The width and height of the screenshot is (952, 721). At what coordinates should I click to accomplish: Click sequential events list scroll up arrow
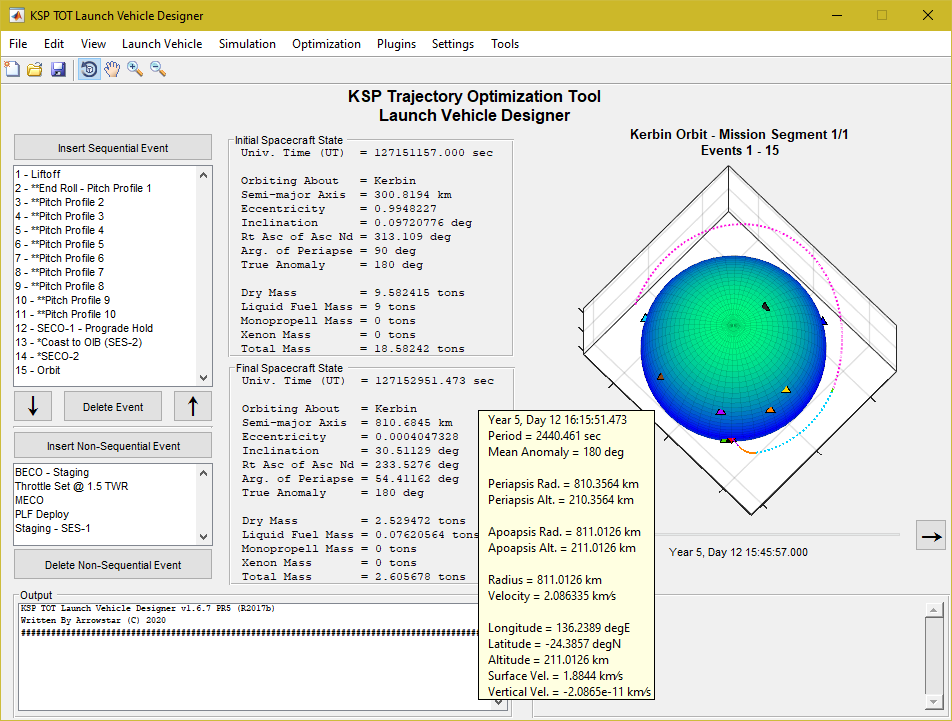[203, 175]
